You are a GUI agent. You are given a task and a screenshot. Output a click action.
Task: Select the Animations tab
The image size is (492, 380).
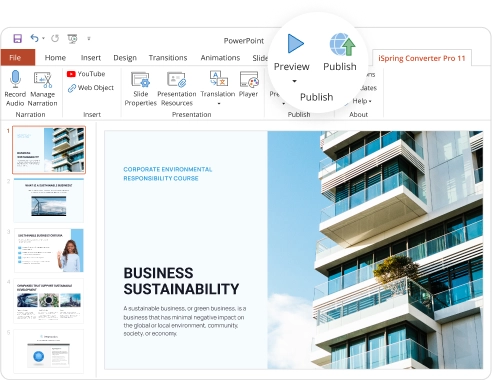(x=220, y=58)
